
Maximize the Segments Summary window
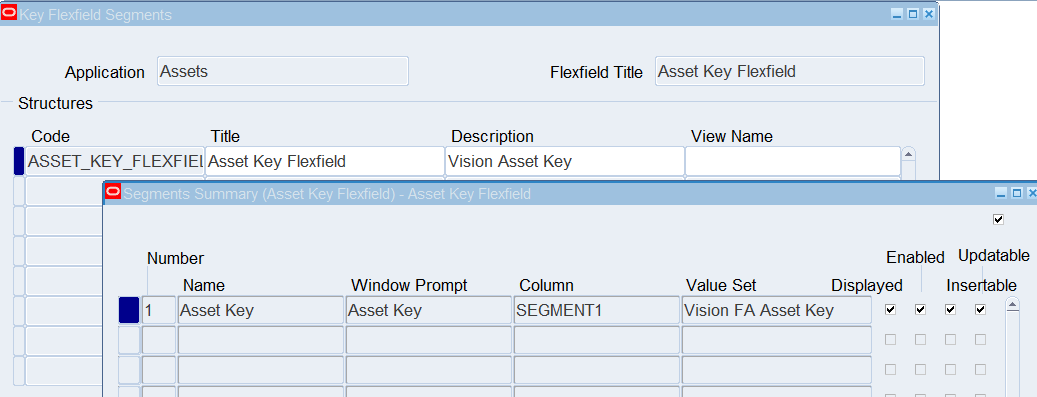(1016, 193)
